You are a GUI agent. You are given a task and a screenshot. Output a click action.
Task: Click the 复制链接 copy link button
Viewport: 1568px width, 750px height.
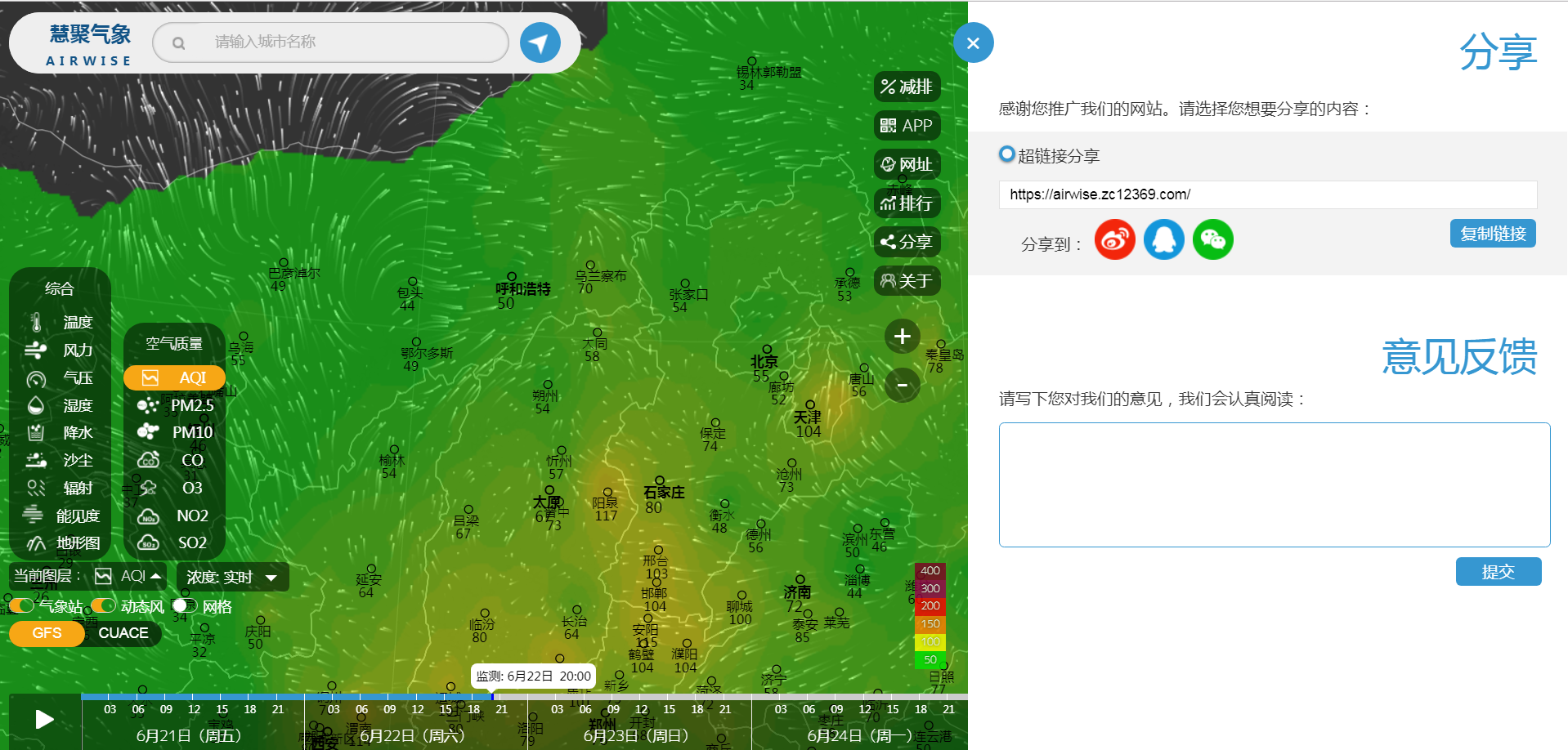(x=1493, y=234)
